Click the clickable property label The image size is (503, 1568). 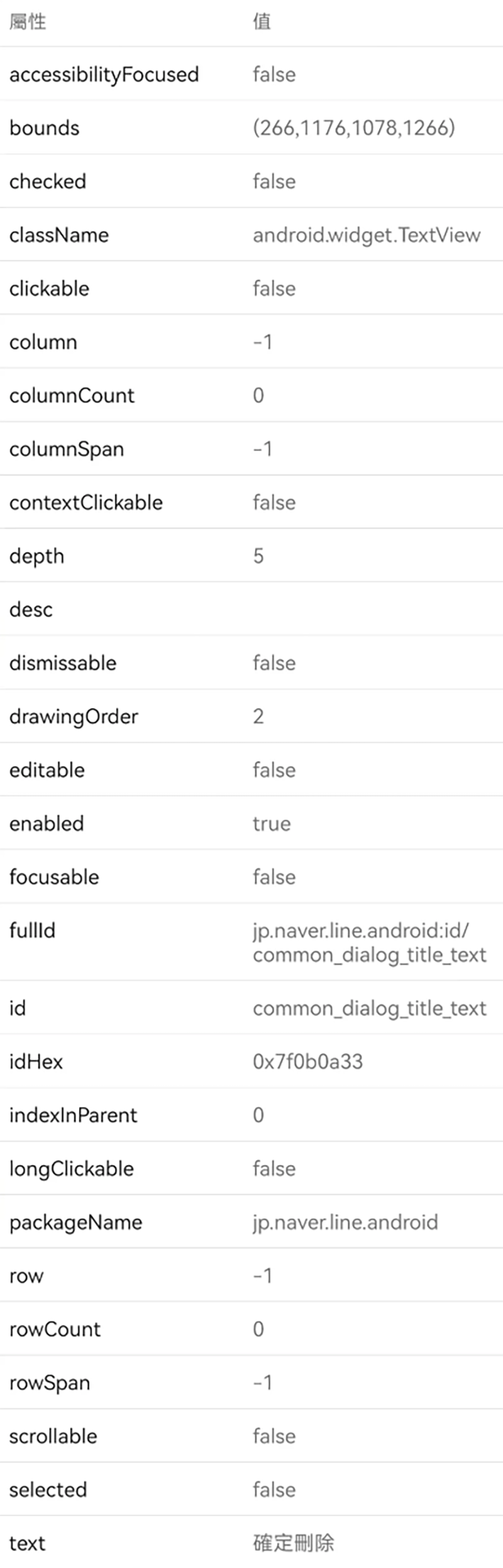click(49, 288)
